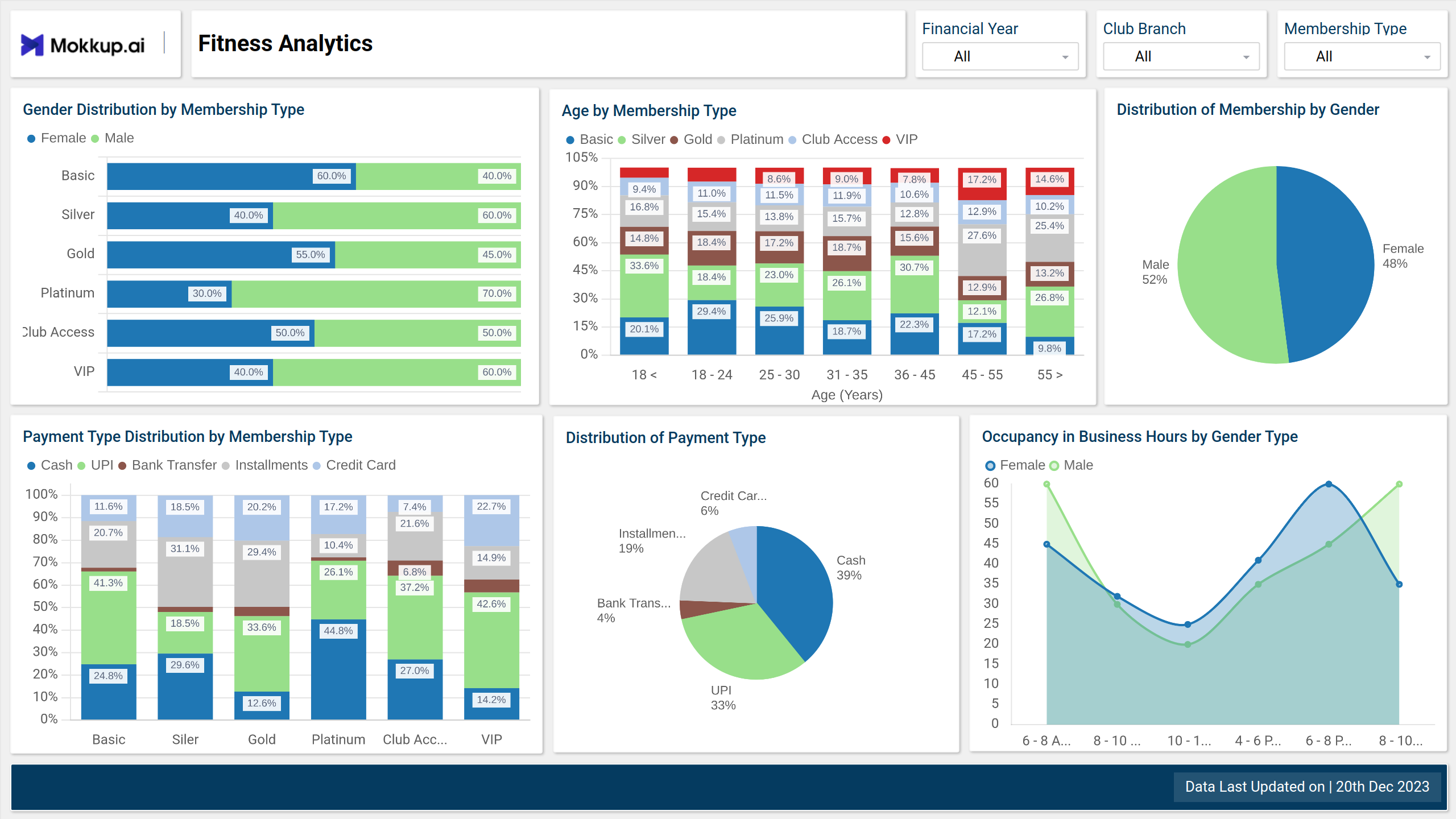Screen dimensions: 1456x819
Task: Click the 26.1% segment in 31 - 35 column
Action: pyautogui.click(x=847, y=295)
